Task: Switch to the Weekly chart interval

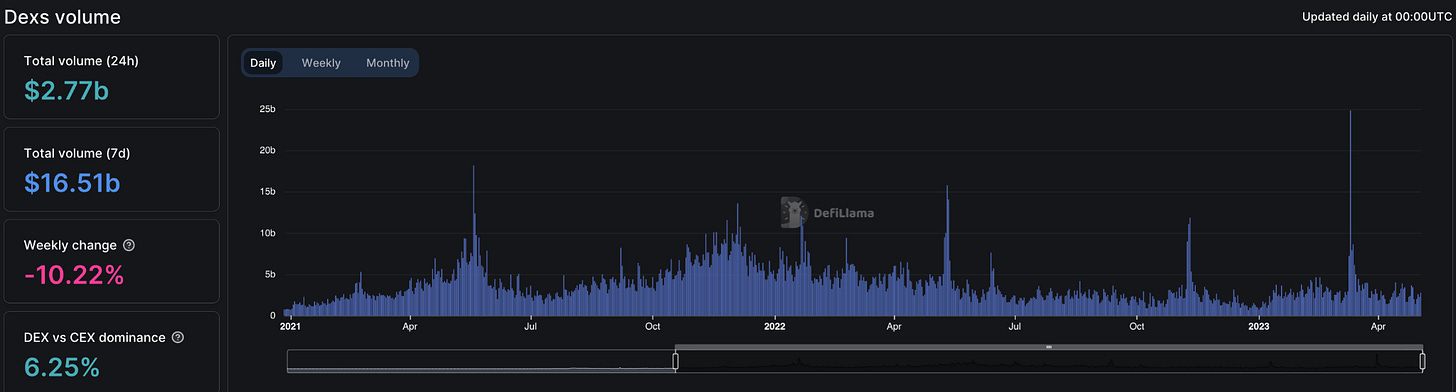Action: click(321, 63)
